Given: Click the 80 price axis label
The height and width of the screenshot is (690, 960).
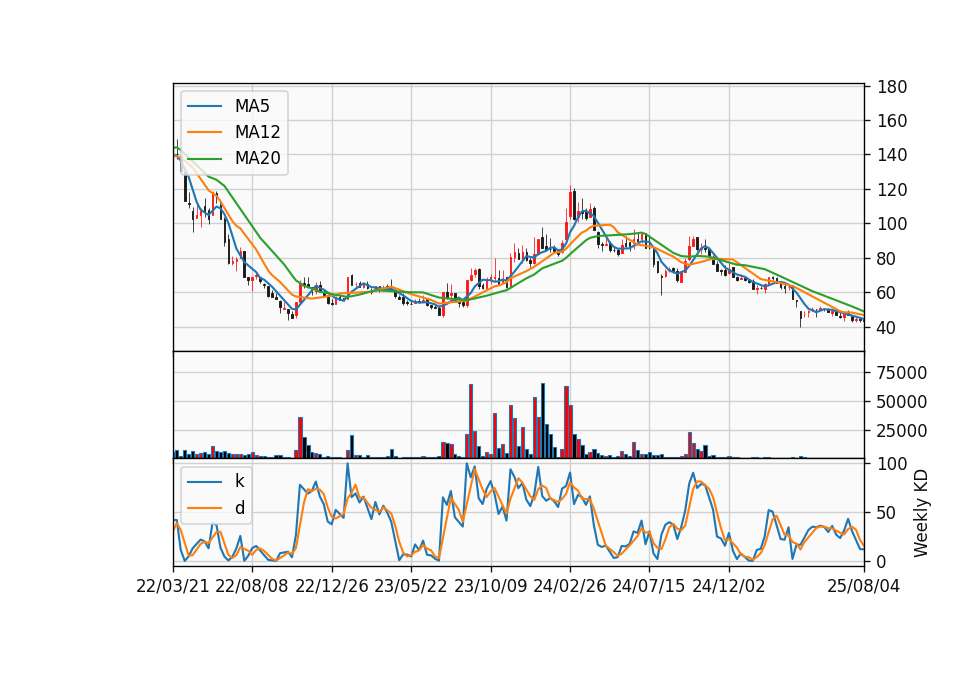Looking at the screenshot, I should (x=887, y=259).
